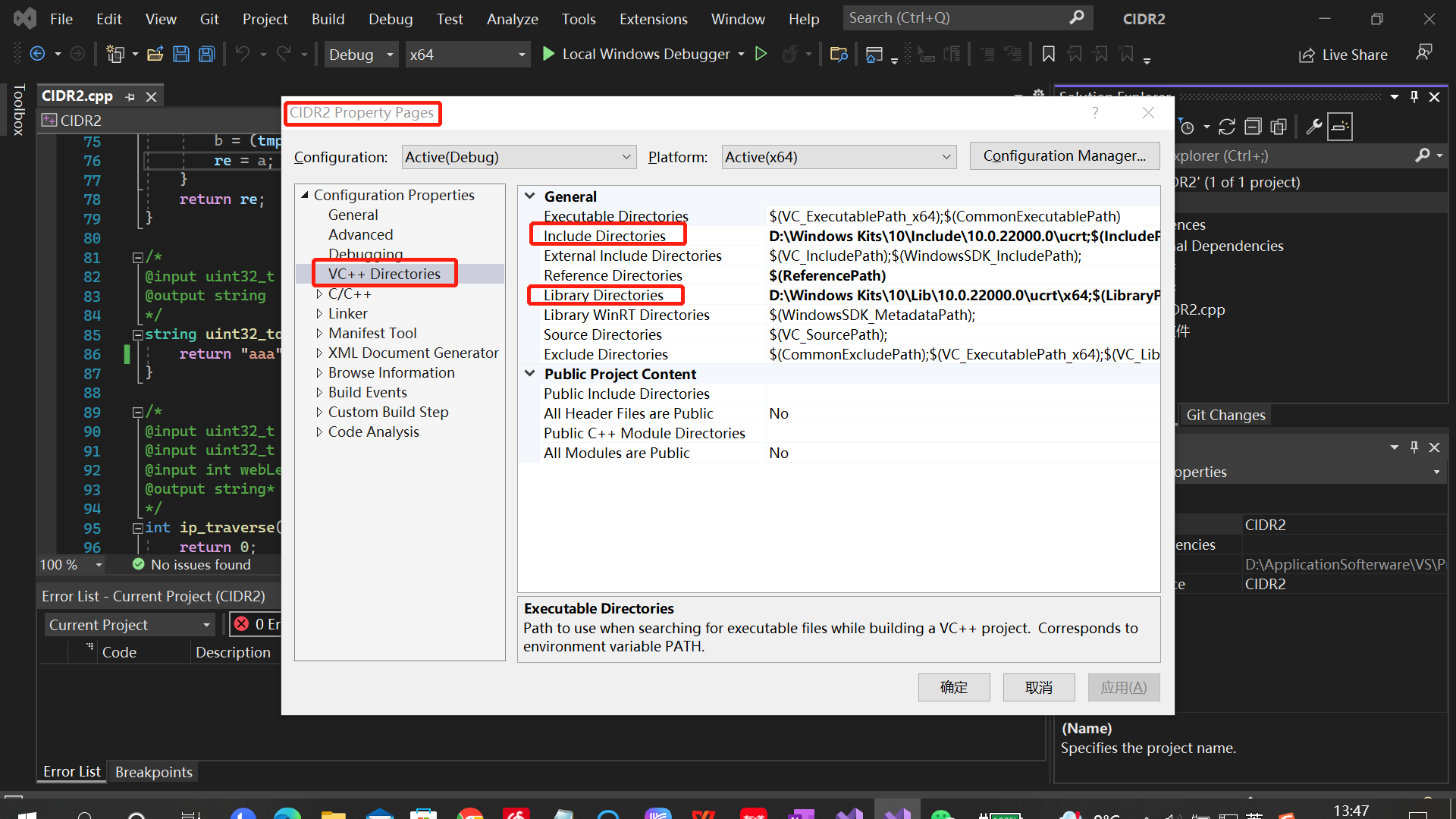Open the Solution Configurations Debug dropdown
The width and height of the screenshot is (1456, 819).
pyautogui.click(x=362, y=55)
